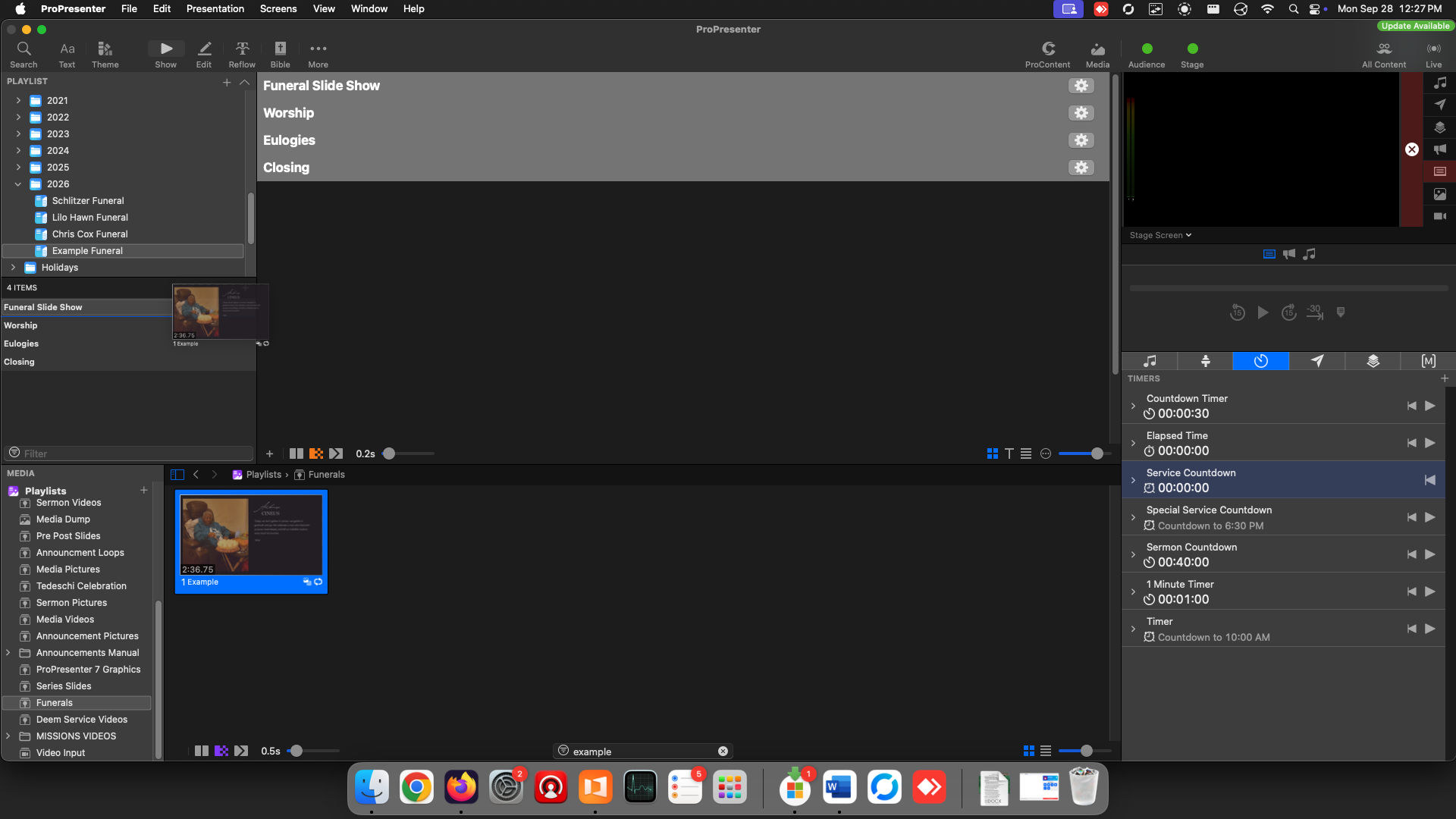Click Update Available badge
The image size is (1456, 819).
[1415, 26]
